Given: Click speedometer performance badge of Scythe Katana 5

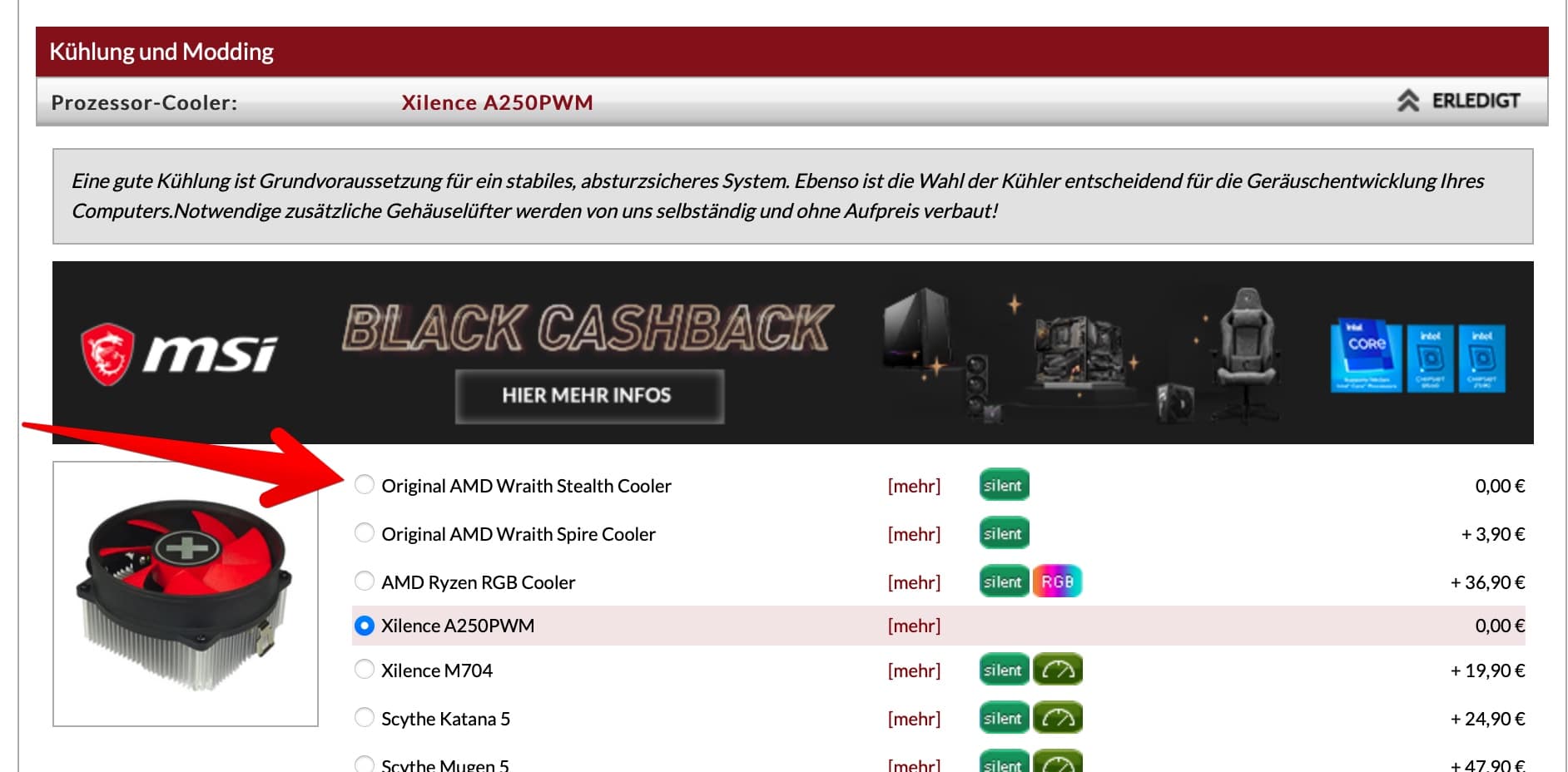Looking at the screenshot, I should pos(1057,718).
